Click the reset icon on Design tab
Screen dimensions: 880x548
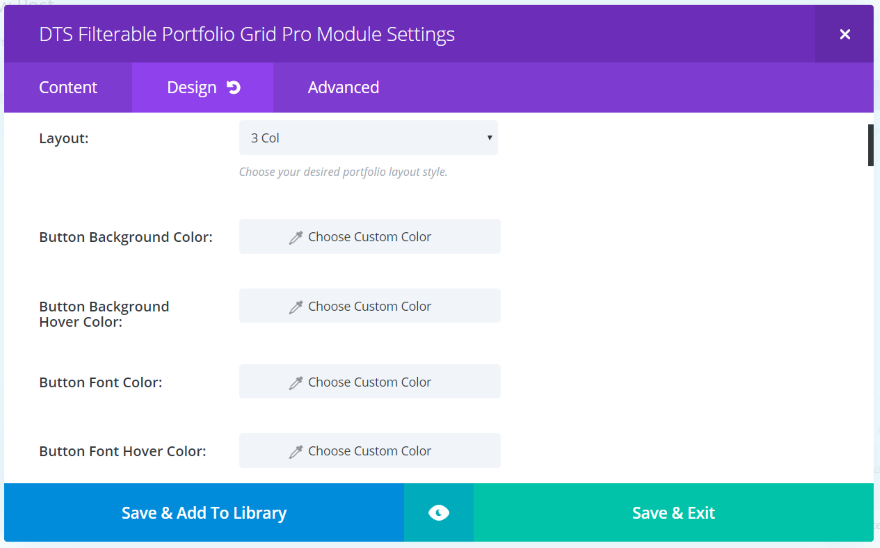point(234,88)
